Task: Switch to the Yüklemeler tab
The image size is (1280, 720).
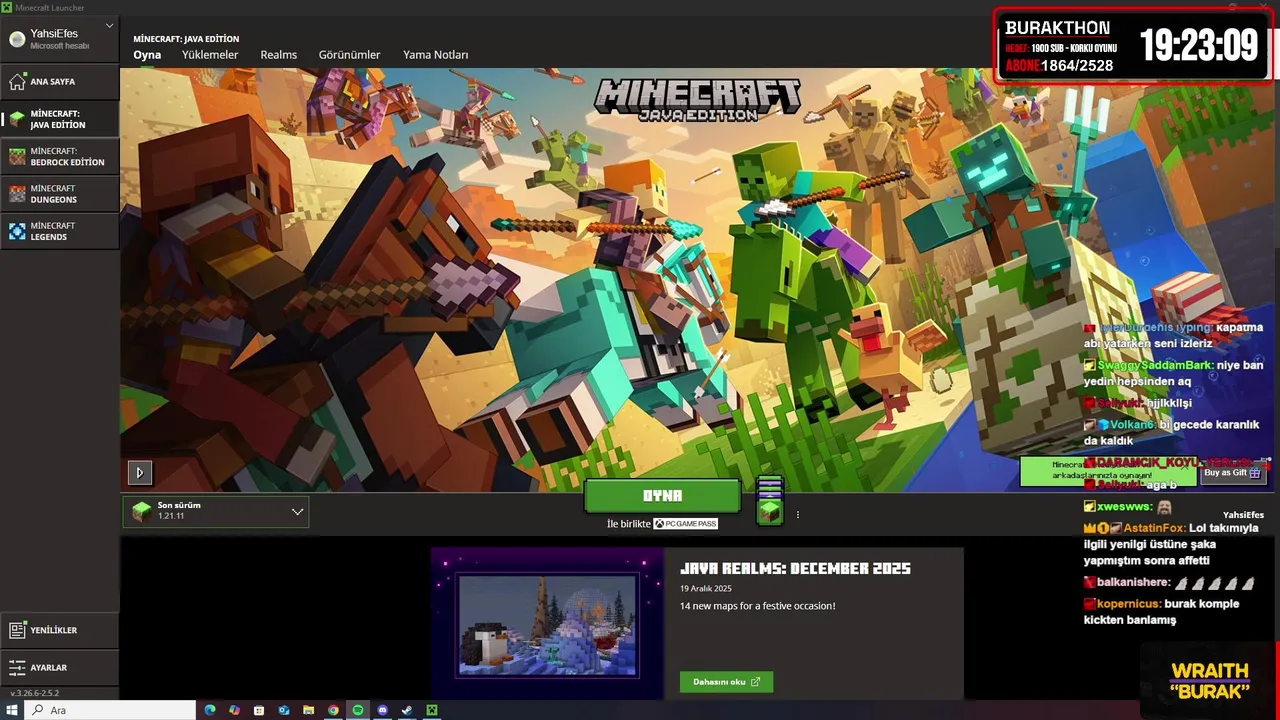Action: 210,55
